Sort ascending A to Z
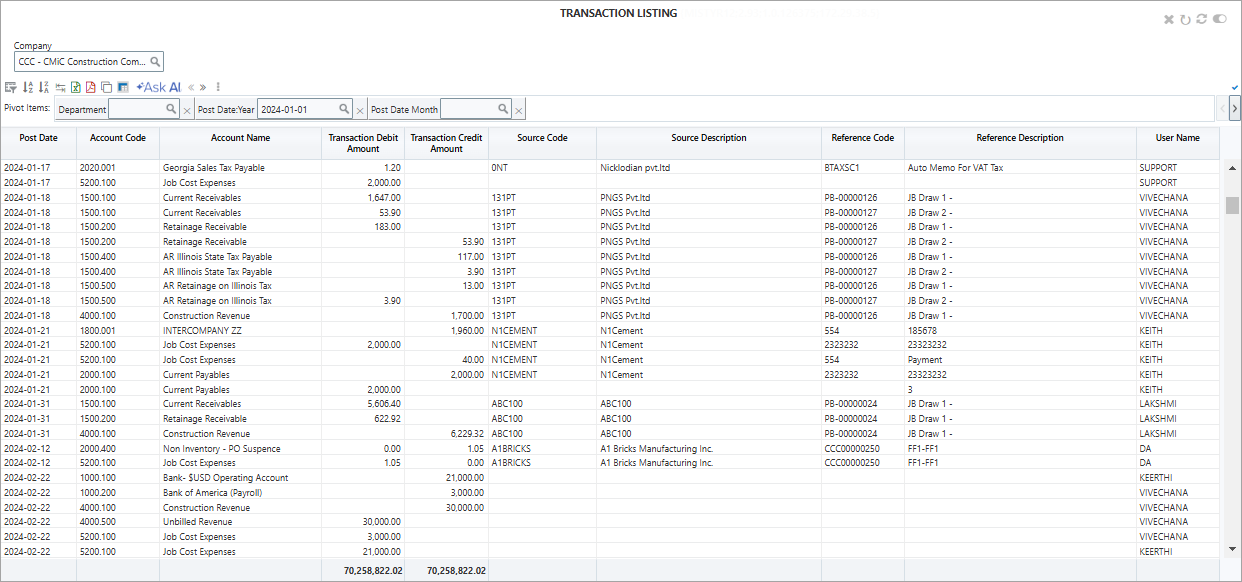1242x582 pixels. [x=28, y=87]
